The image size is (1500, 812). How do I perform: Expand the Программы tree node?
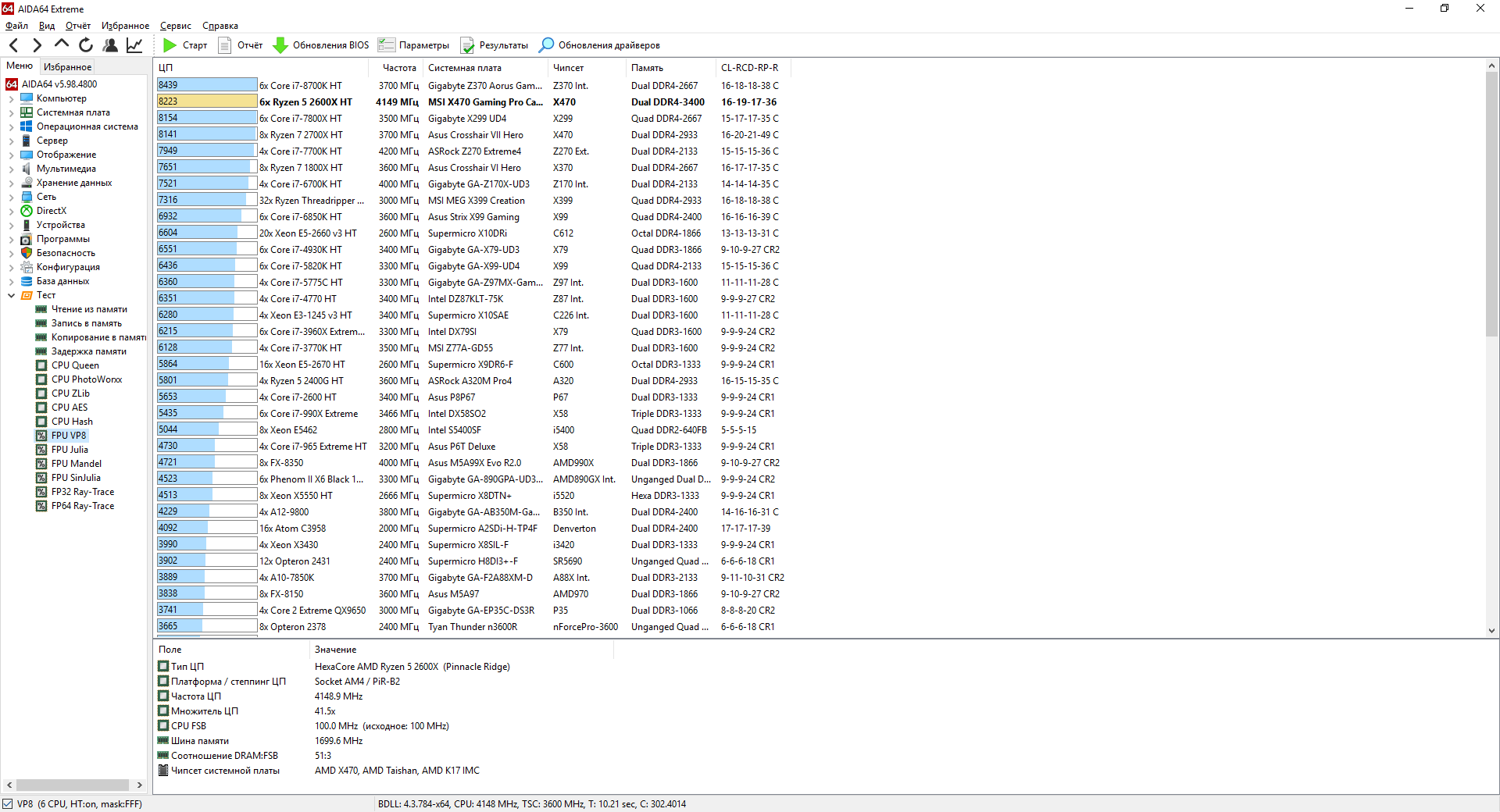coord(11,239)
